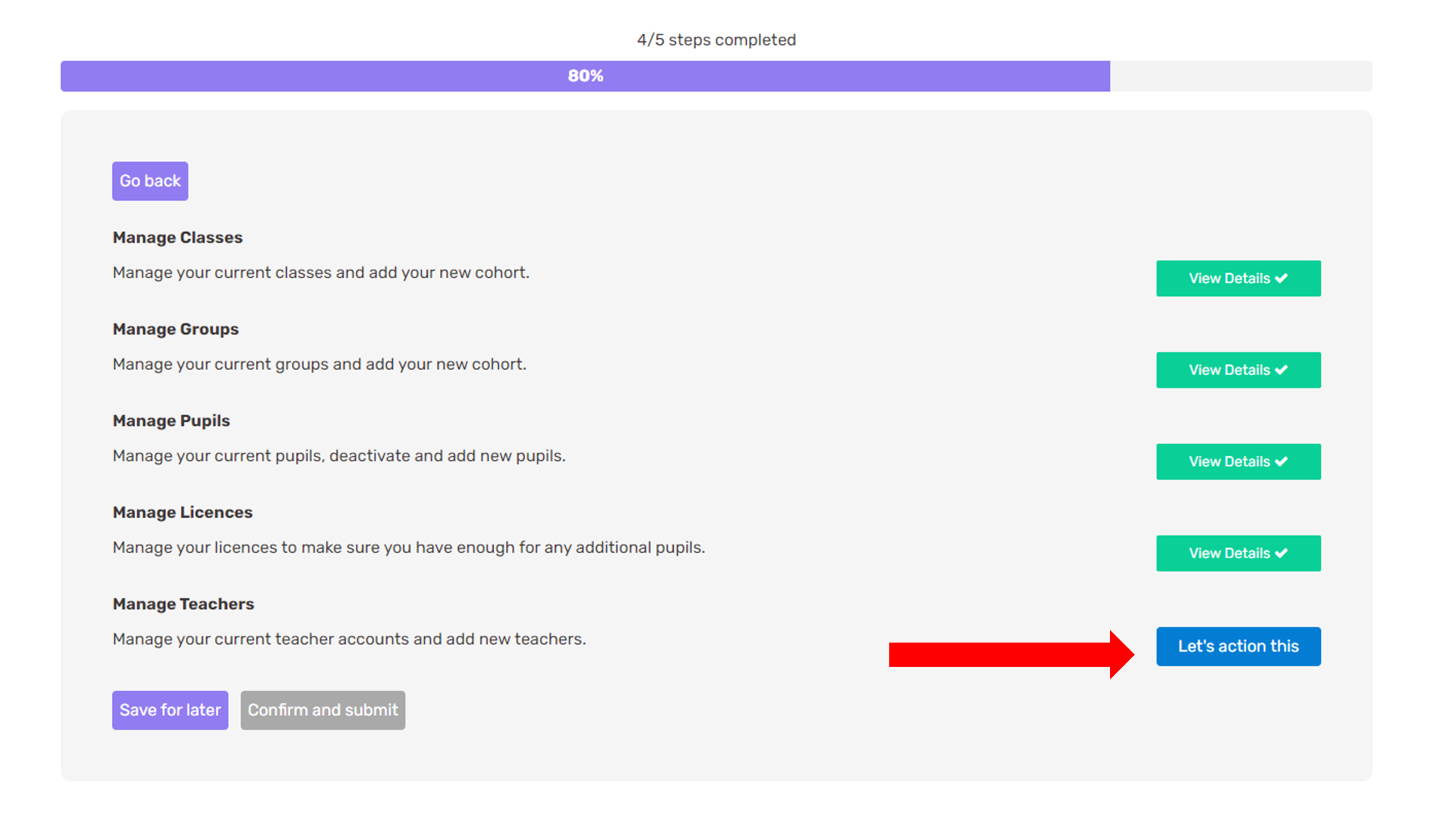Click checkmark icon on Manage Groups button
The width and height of the screenshot is (1456, 837).
pyautogui.click(x=1281, y=370)
